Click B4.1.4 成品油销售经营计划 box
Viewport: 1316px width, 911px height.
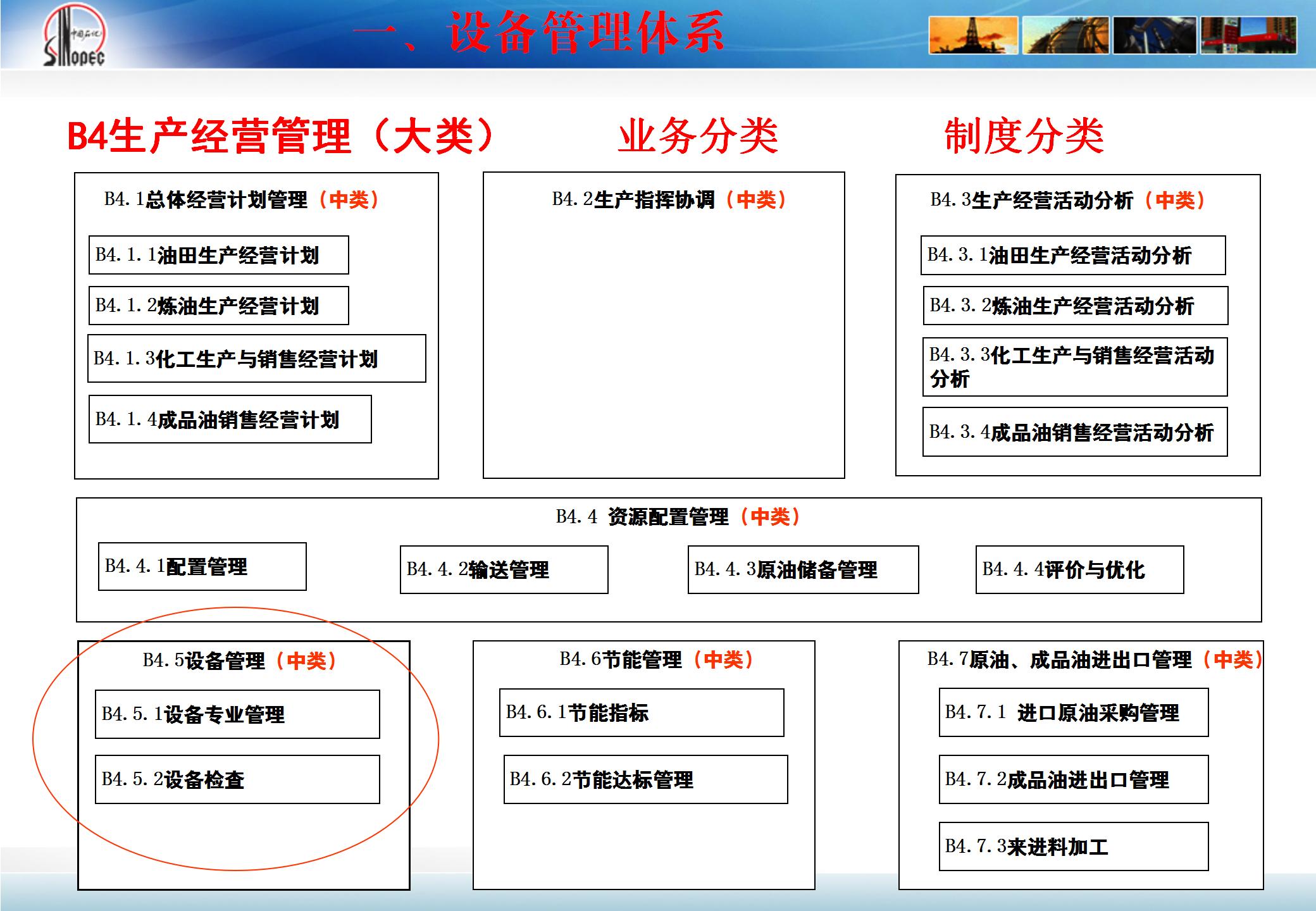pyautogui.click(x=230, y=419)
